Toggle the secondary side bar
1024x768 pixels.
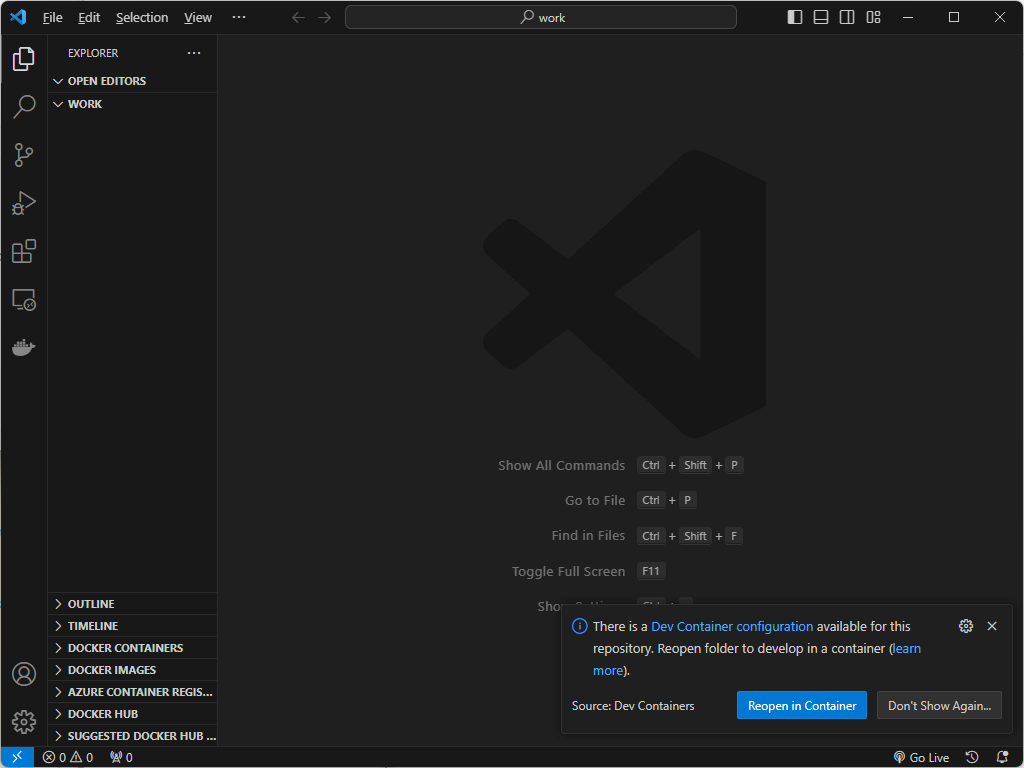pos(847,18)
